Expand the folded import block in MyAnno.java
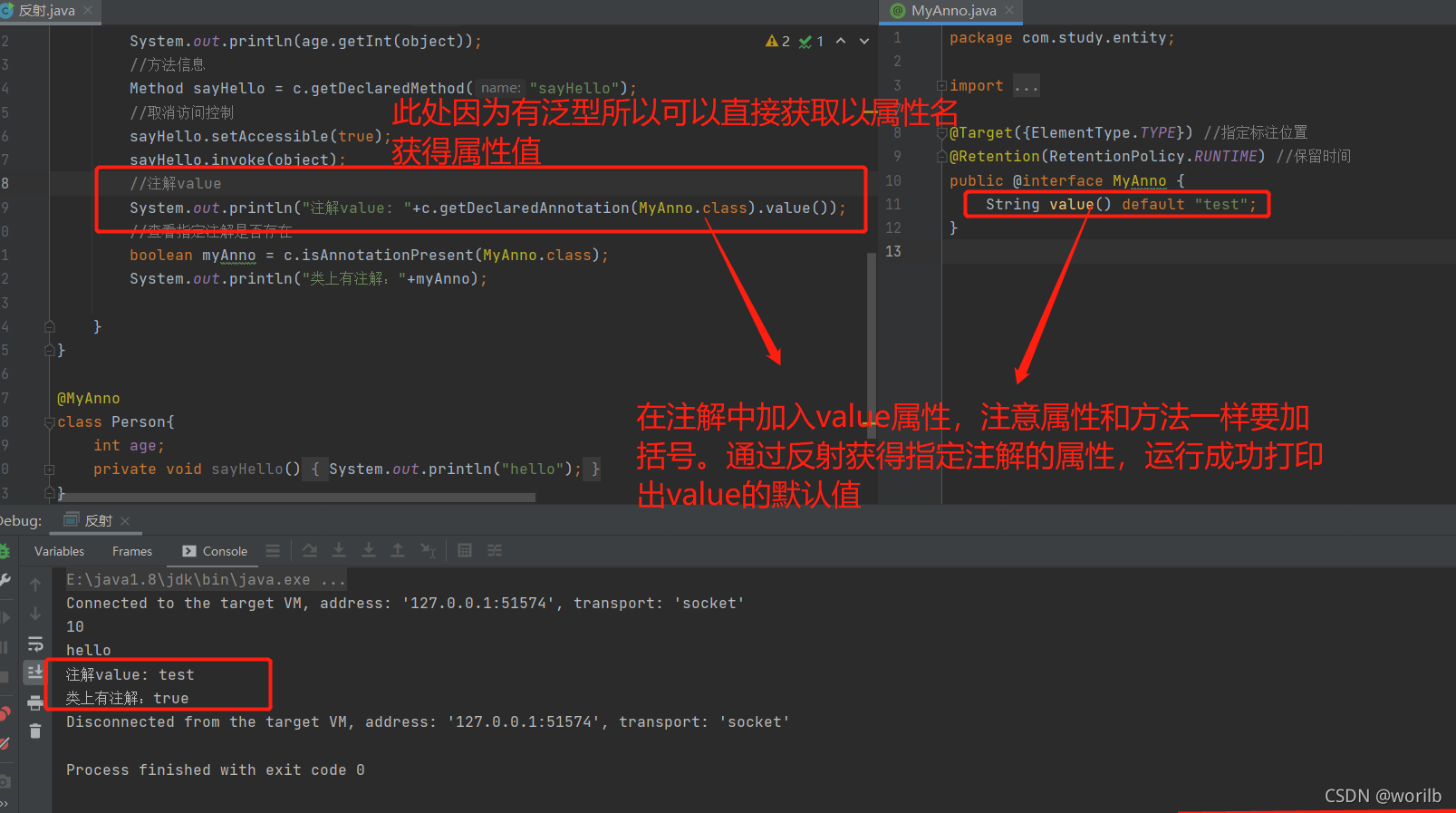Image resolution: width=1456 pixels, height=813 pixels. pyautogui.click(x=941, y=86)
